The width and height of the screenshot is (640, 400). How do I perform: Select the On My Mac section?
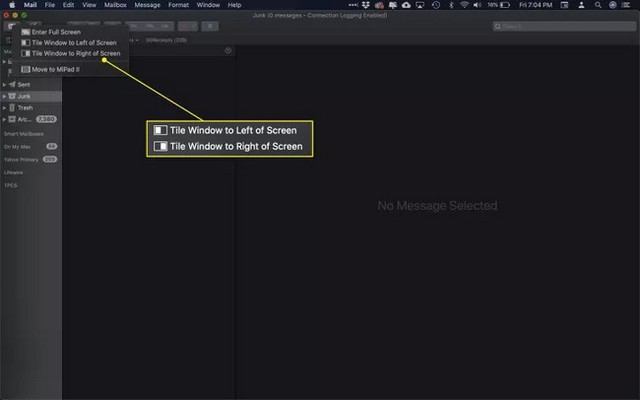tap(17, 147)
